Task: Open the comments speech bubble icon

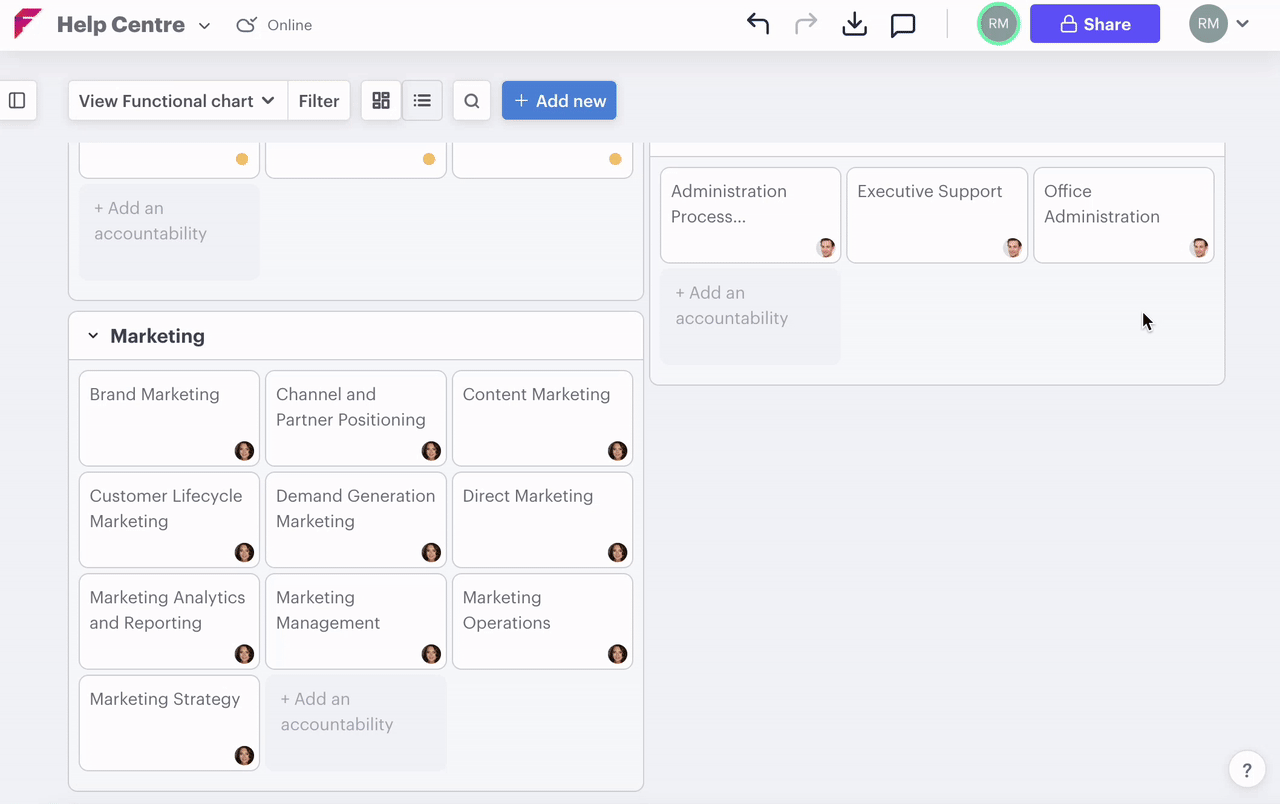Action: [903, 25]
